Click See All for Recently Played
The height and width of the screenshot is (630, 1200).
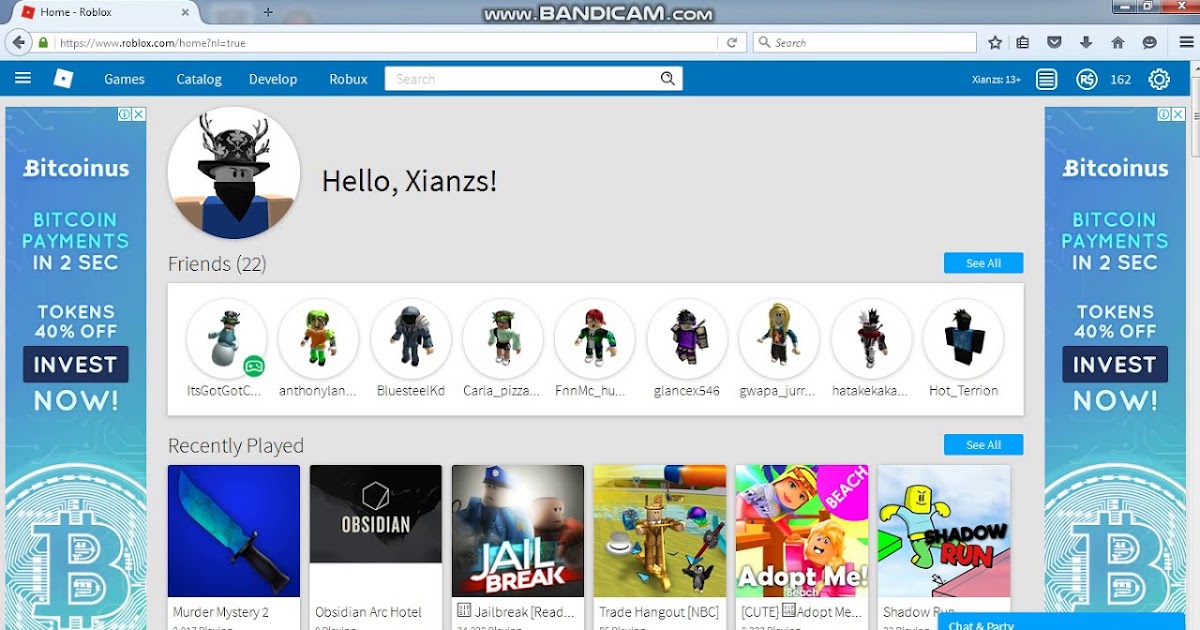(983, 445)
